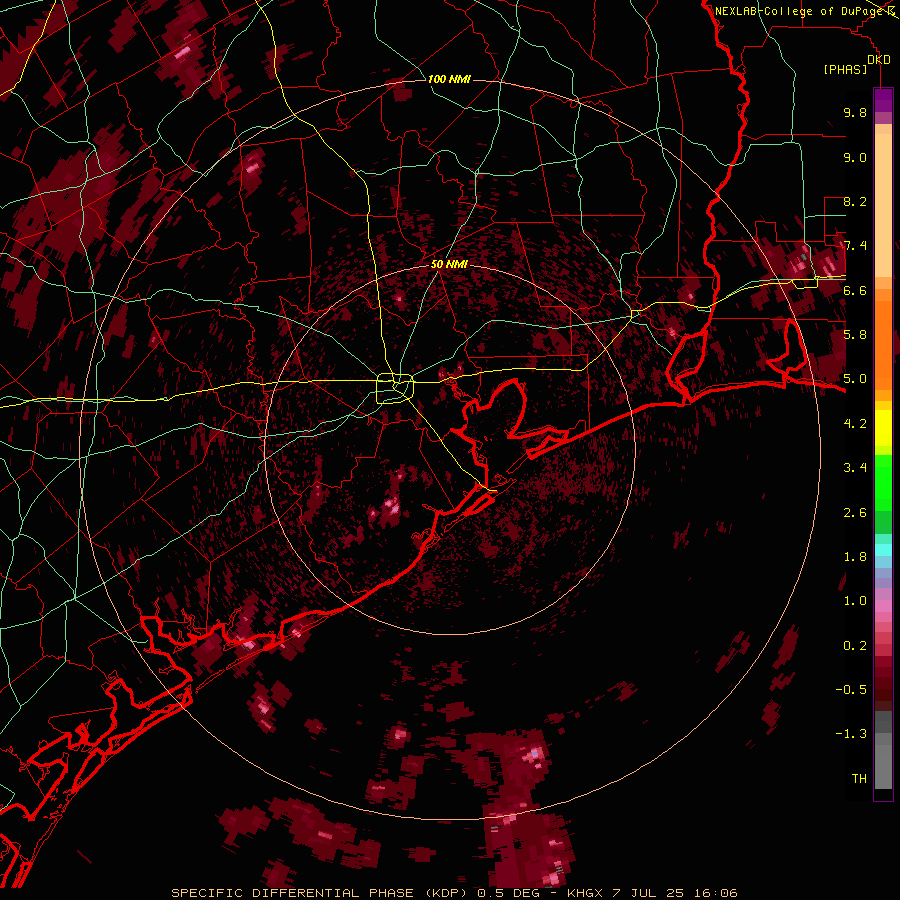The height and width of the screenshot is (900, 900).
Task: Click the NEXLAB-College of DuPage credit text
Action: click(801, 11)
